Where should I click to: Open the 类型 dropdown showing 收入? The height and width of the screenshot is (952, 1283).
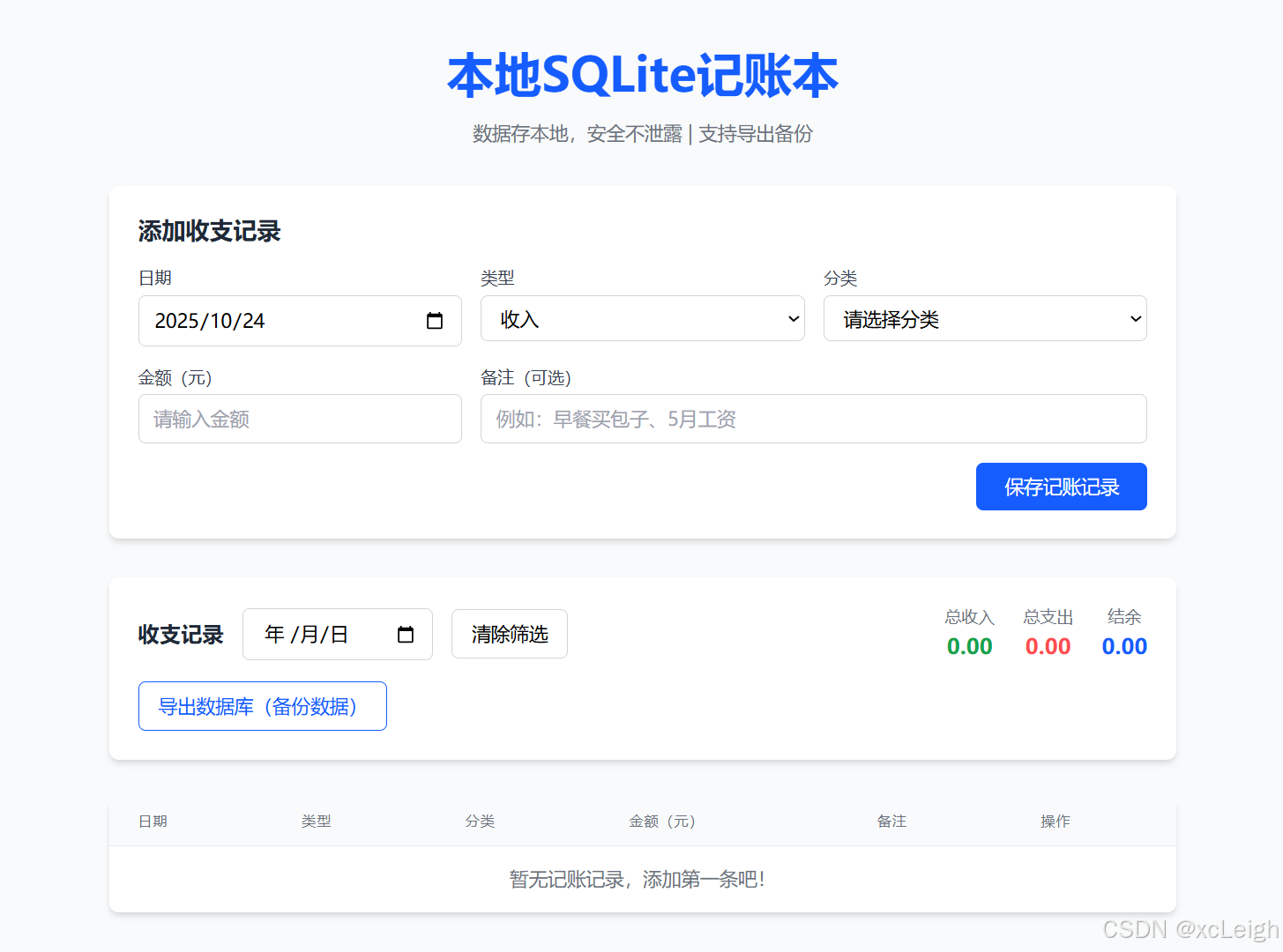[x=642, y=318]
